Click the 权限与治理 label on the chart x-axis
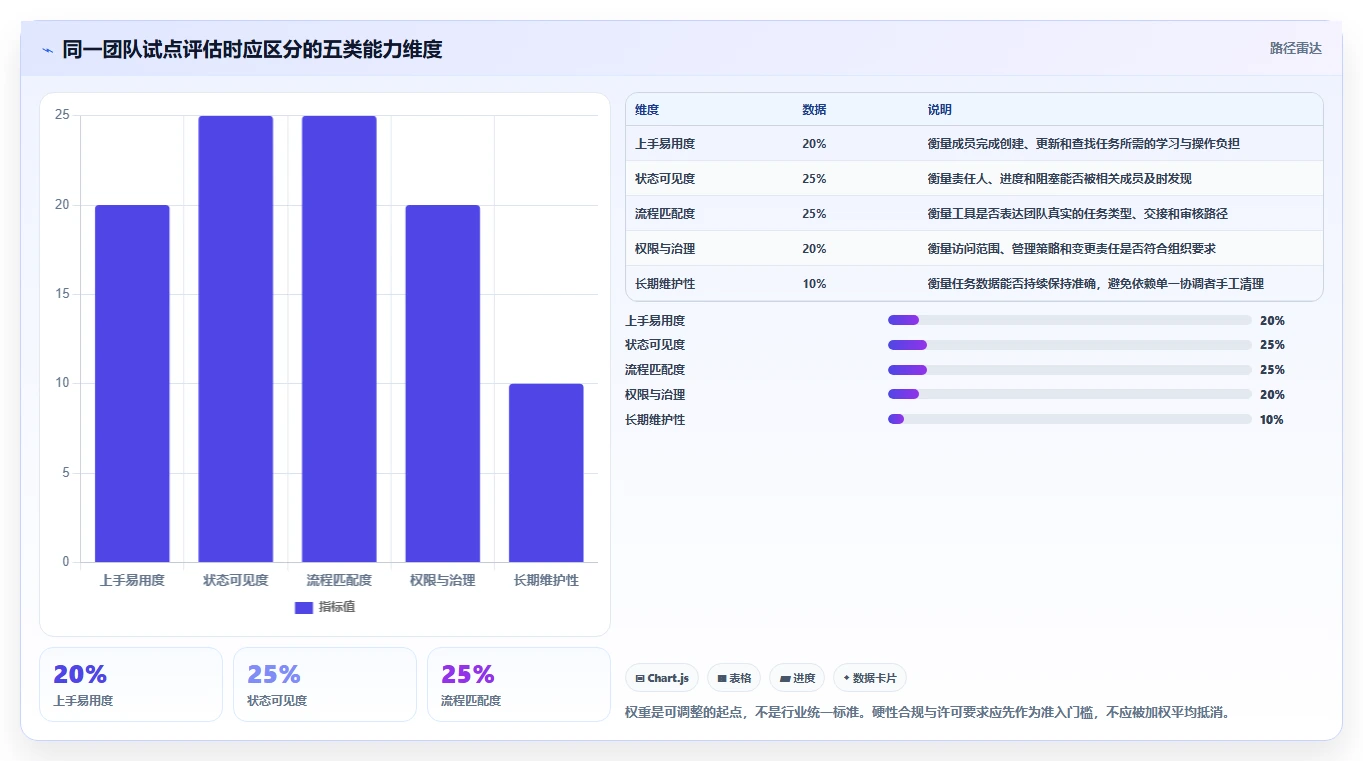The width and height of the screenshot is (1363, 761). (x=443, y=580)
